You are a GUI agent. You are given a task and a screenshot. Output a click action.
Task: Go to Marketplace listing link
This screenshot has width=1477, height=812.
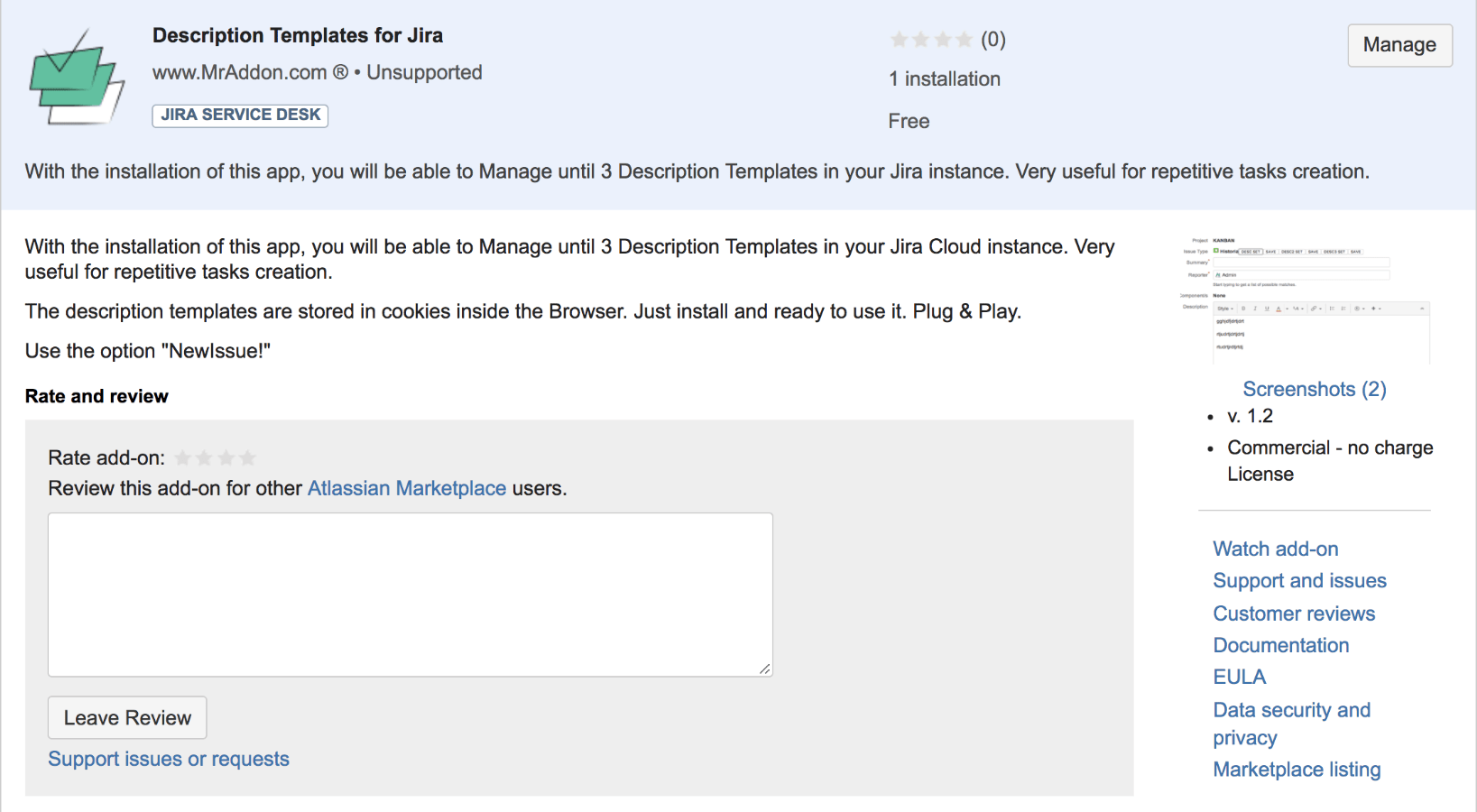coord(1297,770)
